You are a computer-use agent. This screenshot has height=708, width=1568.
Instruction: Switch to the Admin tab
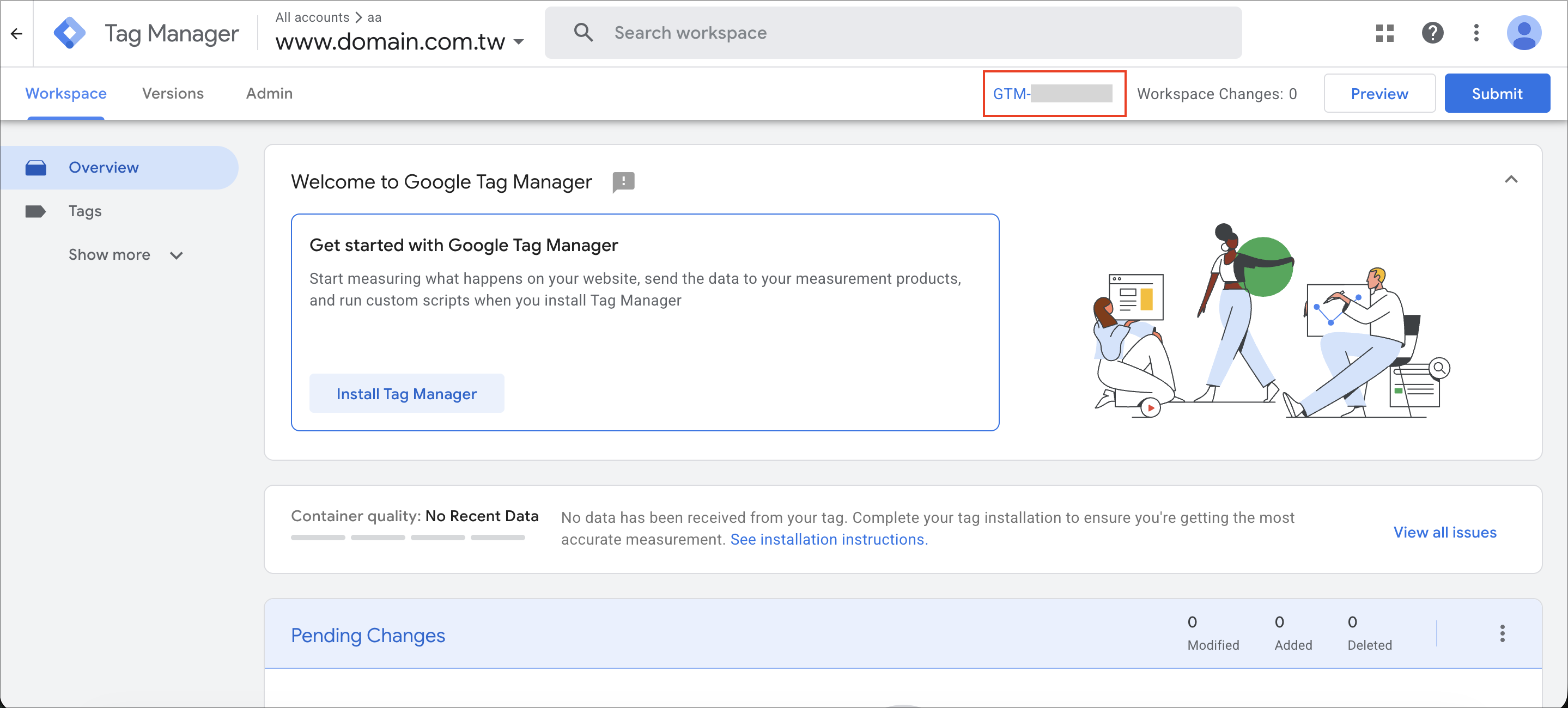click(269, 94)
